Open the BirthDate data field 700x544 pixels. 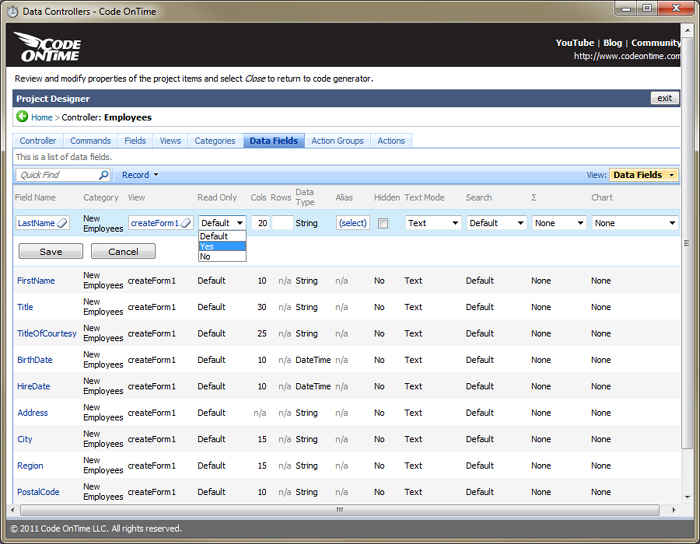point(34,360)
